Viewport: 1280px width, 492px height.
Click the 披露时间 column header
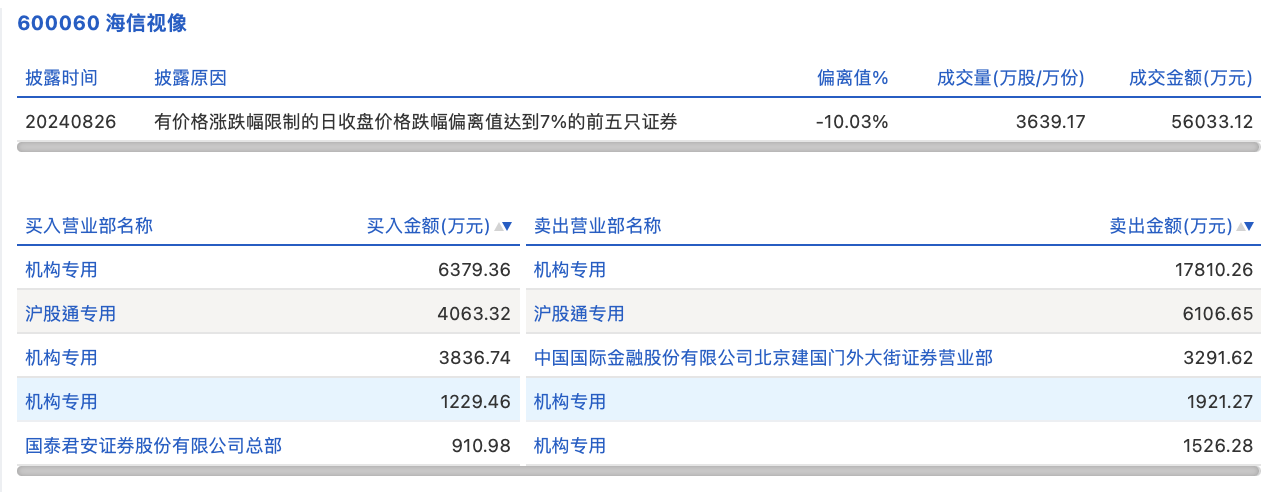pos(62,78)
